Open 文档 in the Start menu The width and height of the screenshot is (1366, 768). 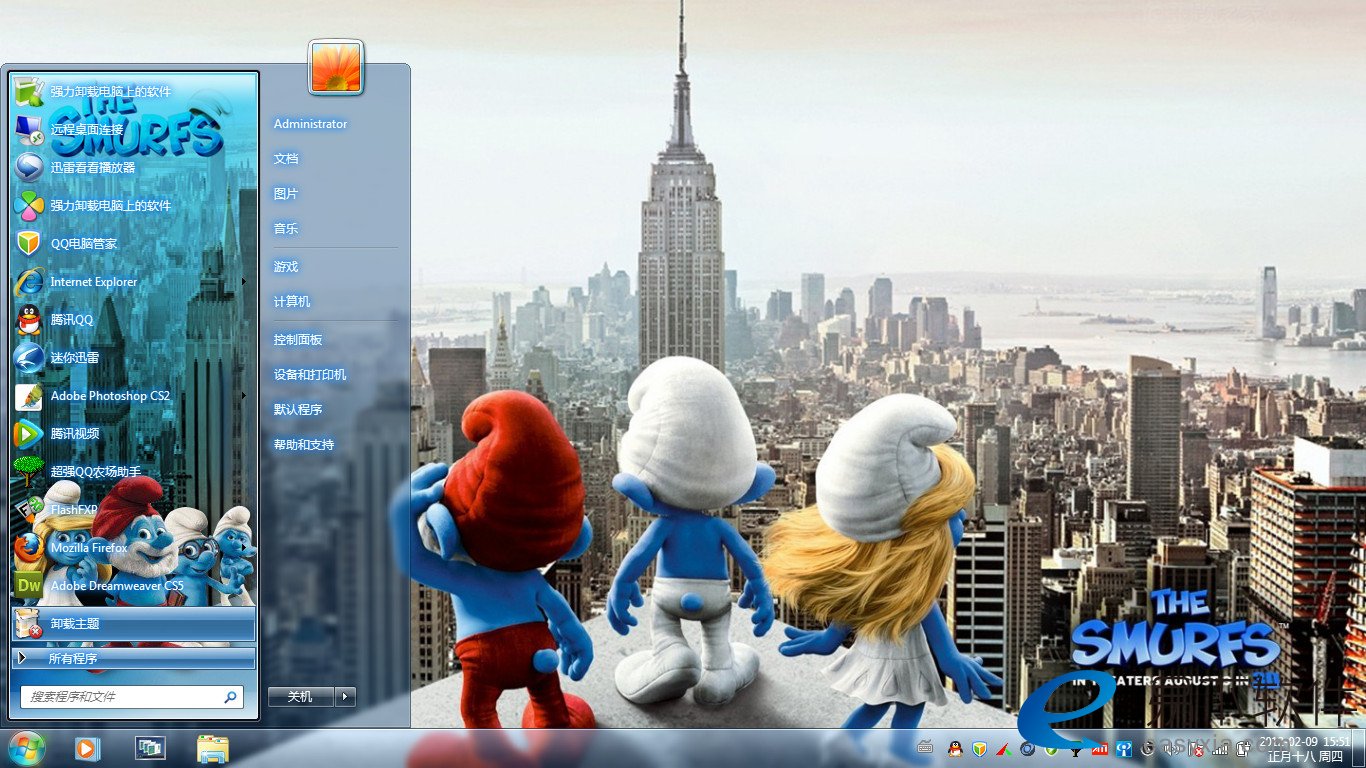(286, 159)
